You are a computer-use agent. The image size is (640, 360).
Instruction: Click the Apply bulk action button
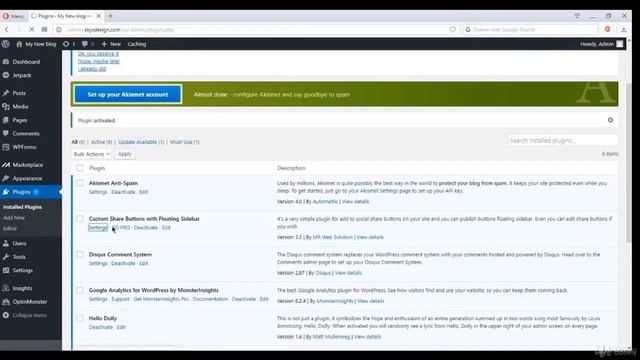(124, 154)
